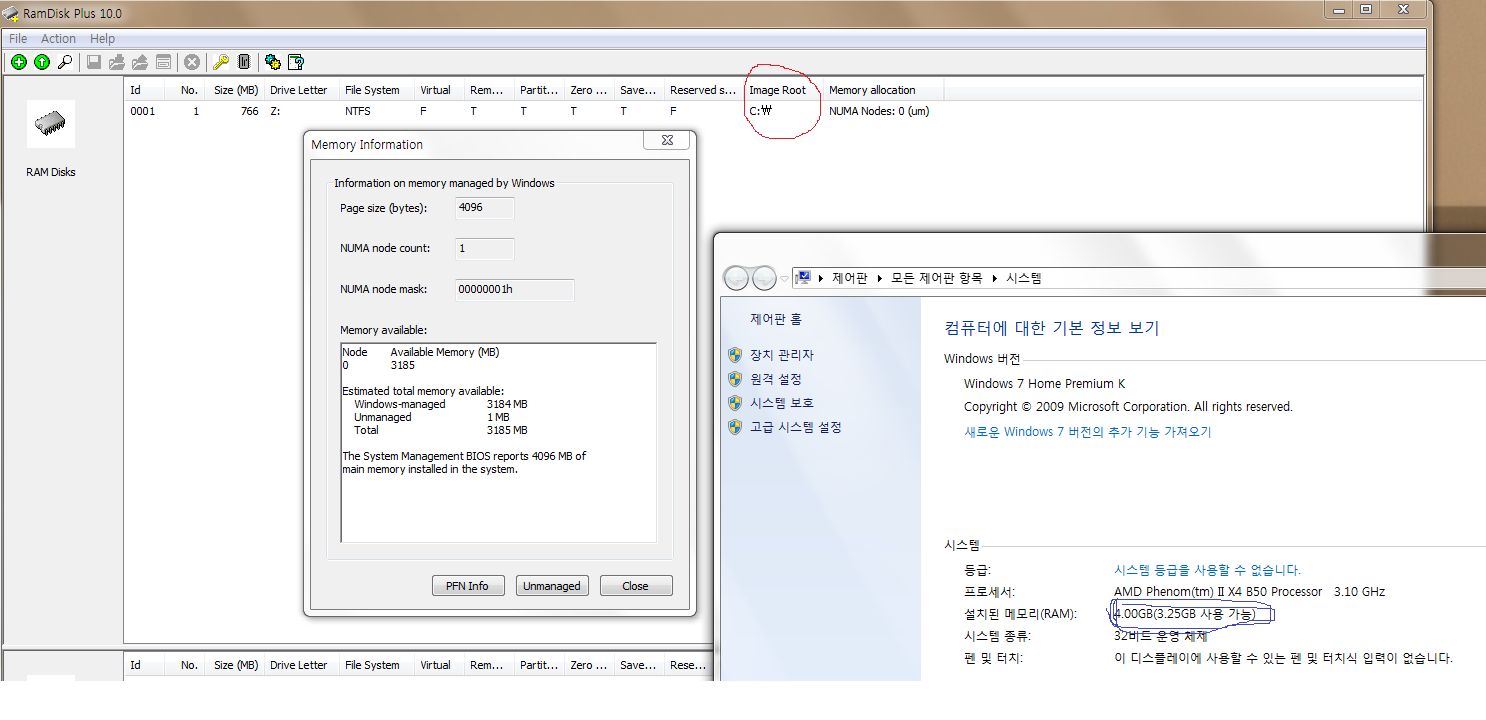1486x720 pixels.
Task: Click the PFN Info button
Action: click(468, 586)
